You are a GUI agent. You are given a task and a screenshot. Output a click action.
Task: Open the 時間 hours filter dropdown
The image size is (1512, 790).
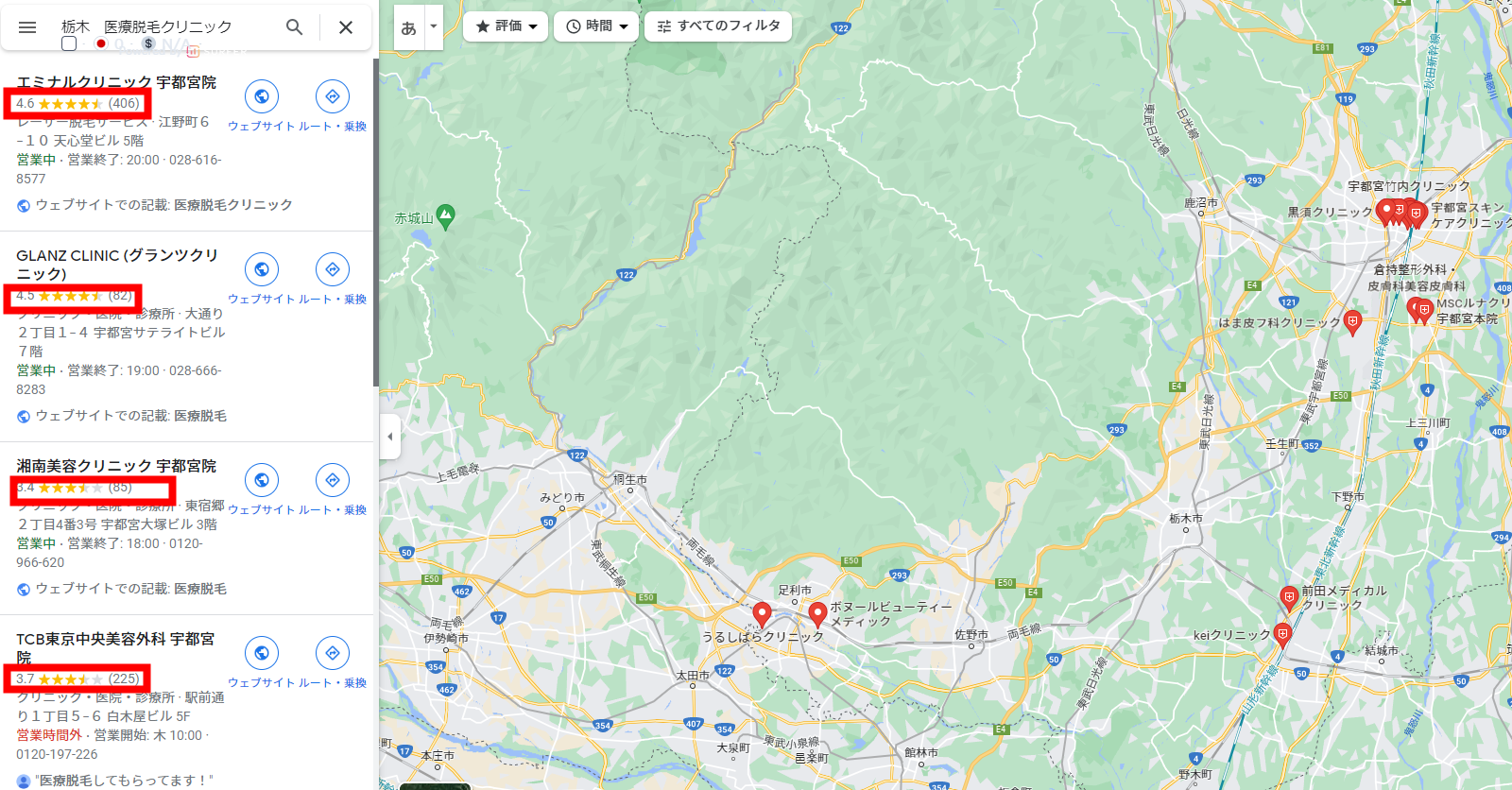coord(596,26)
